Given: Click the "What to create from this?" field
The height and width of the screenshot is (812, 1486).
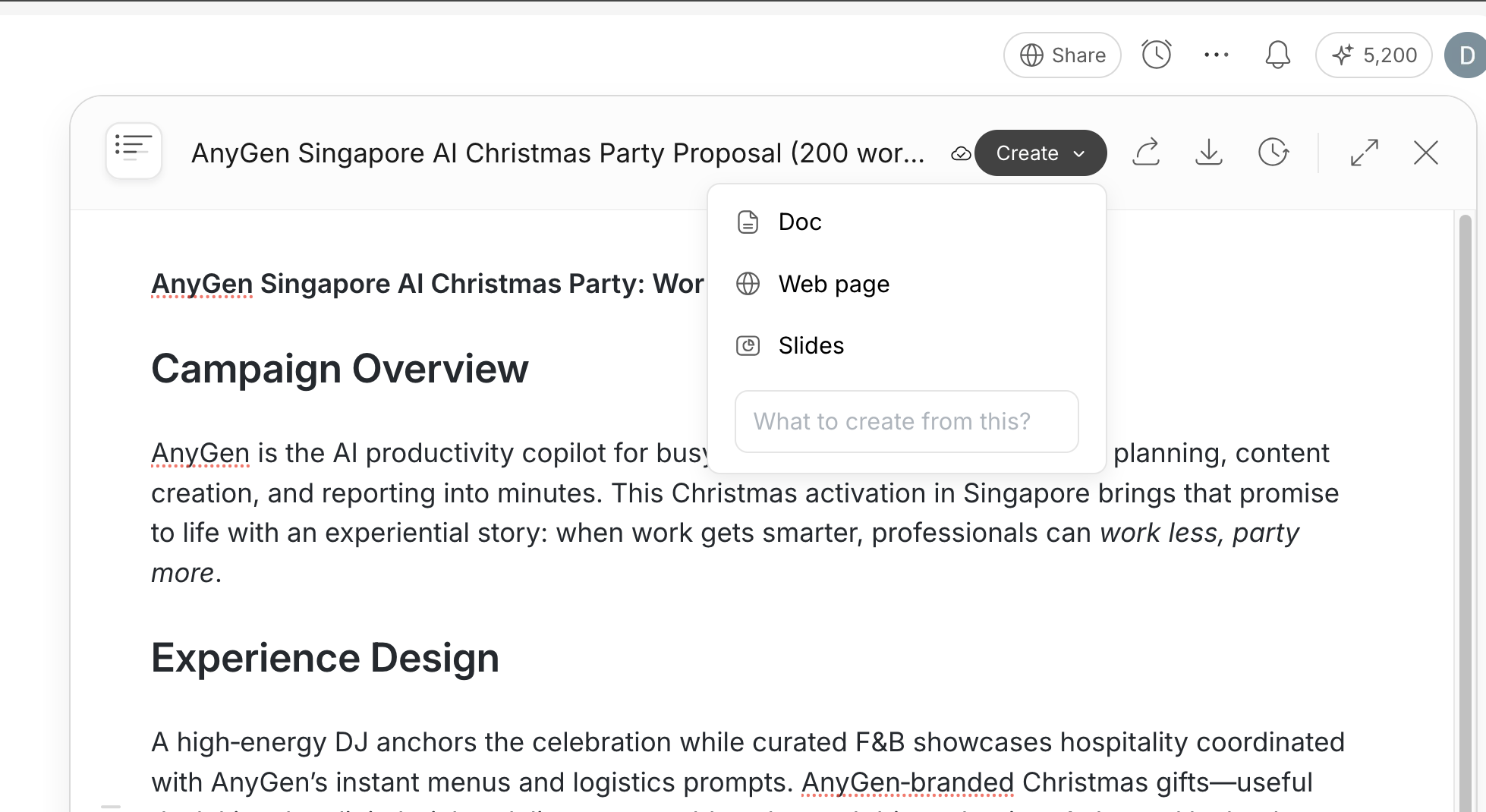Looking at the screenshot, I should pos(906,422).
